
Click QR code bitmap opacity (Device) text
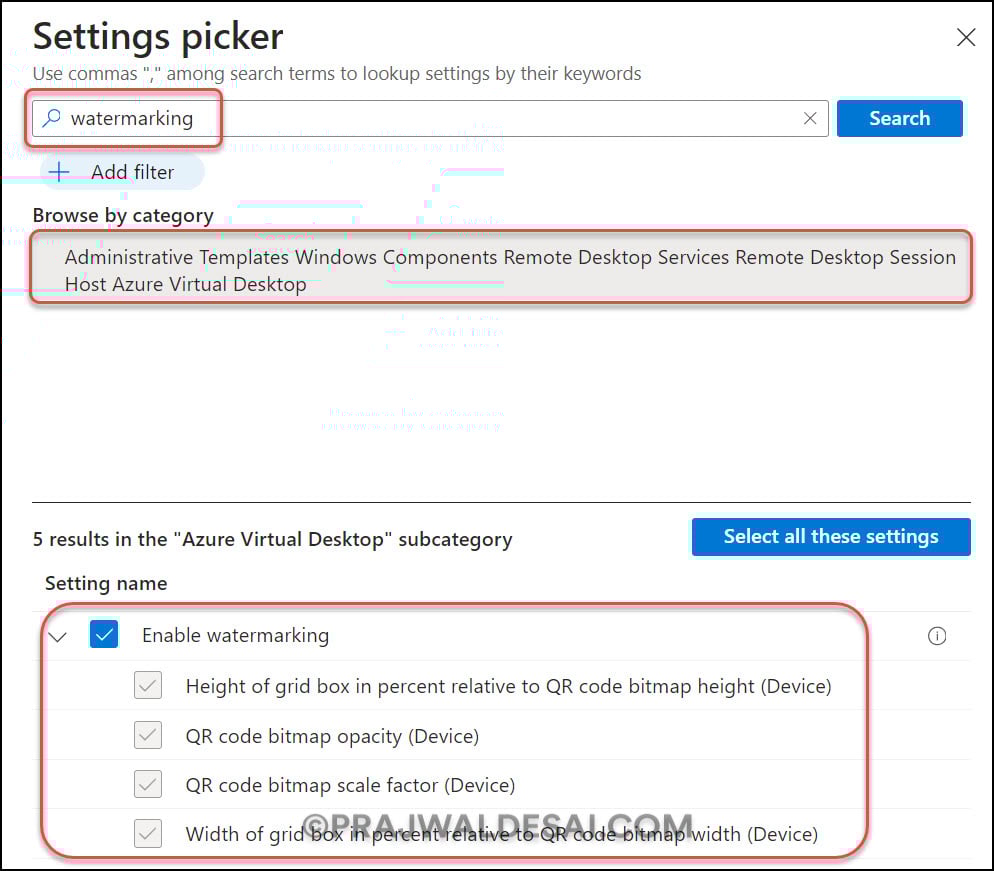[332, 737]
